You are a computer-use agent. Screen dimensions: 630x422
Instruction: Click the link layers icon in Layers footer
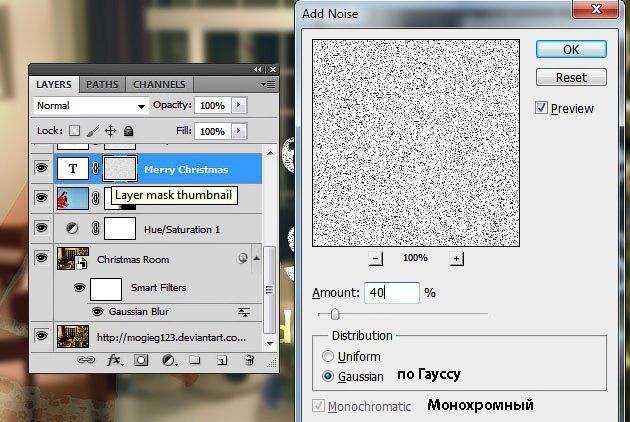[86, 360]
